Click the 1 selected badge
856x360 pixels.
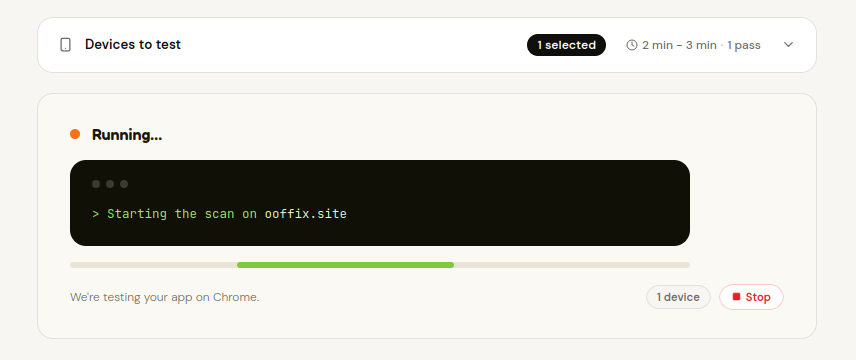[566, 45]
